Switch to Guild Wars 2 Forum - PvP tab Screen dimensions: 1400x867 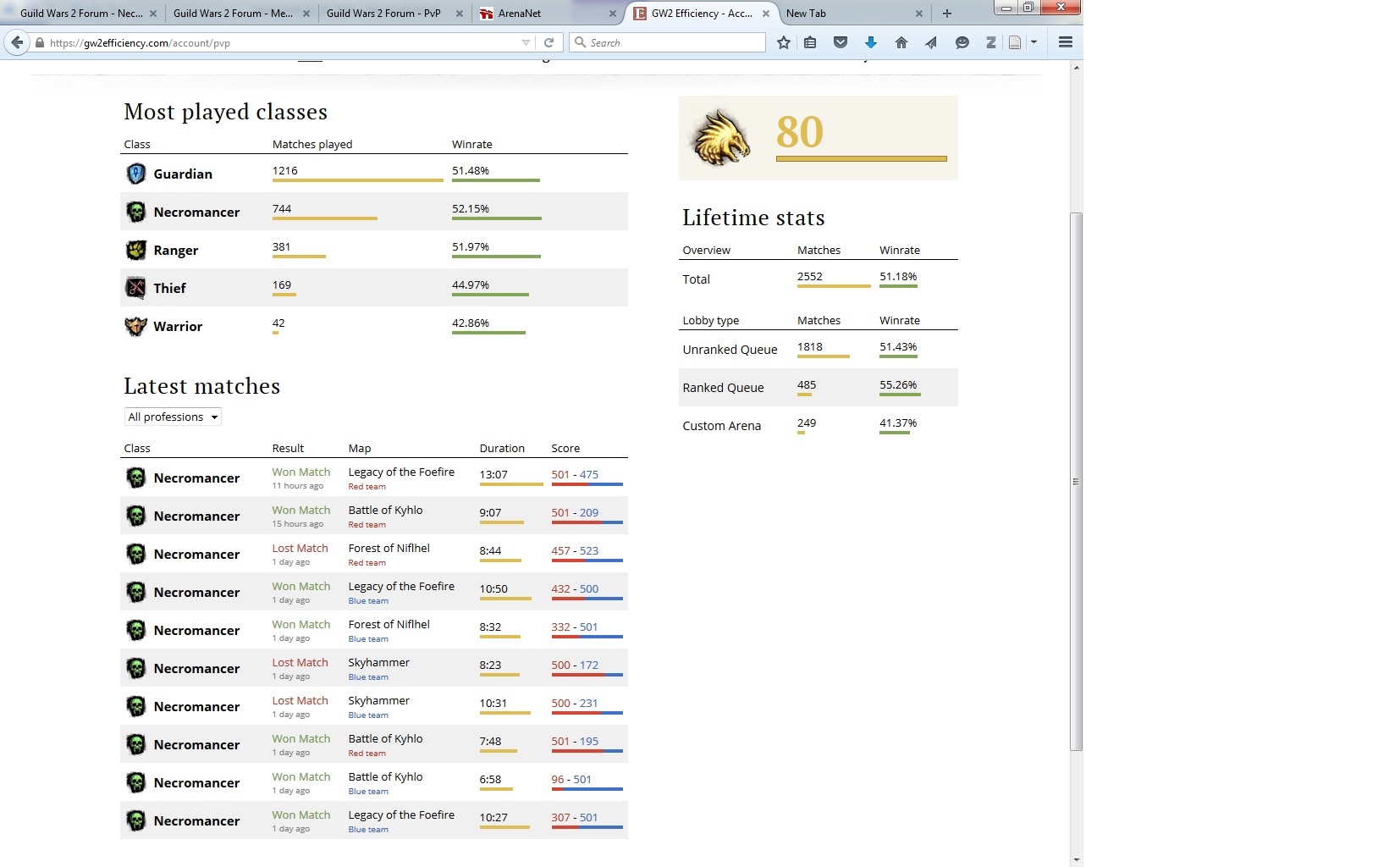383,13
